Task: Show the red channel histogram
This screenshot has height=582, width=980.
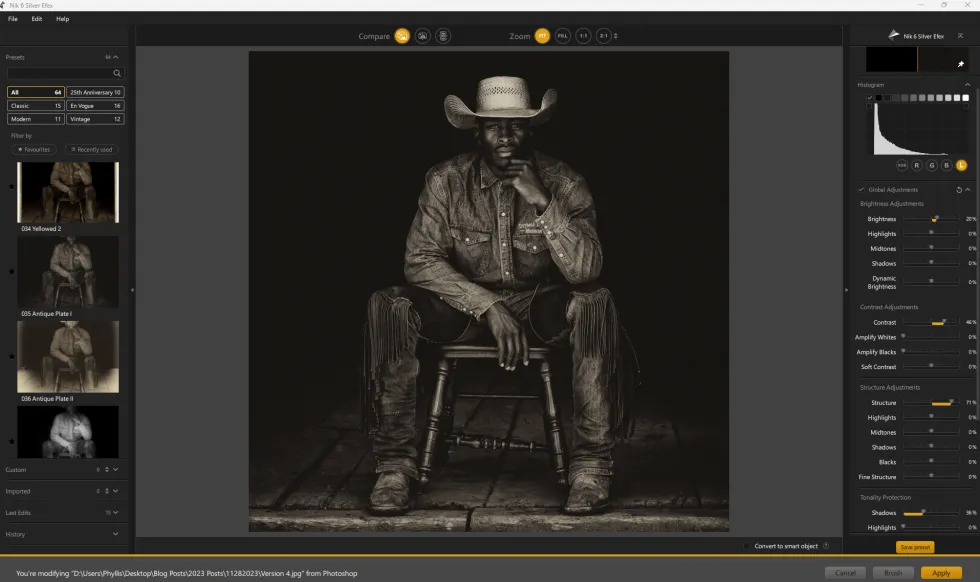Action: [x=917, y=164]
